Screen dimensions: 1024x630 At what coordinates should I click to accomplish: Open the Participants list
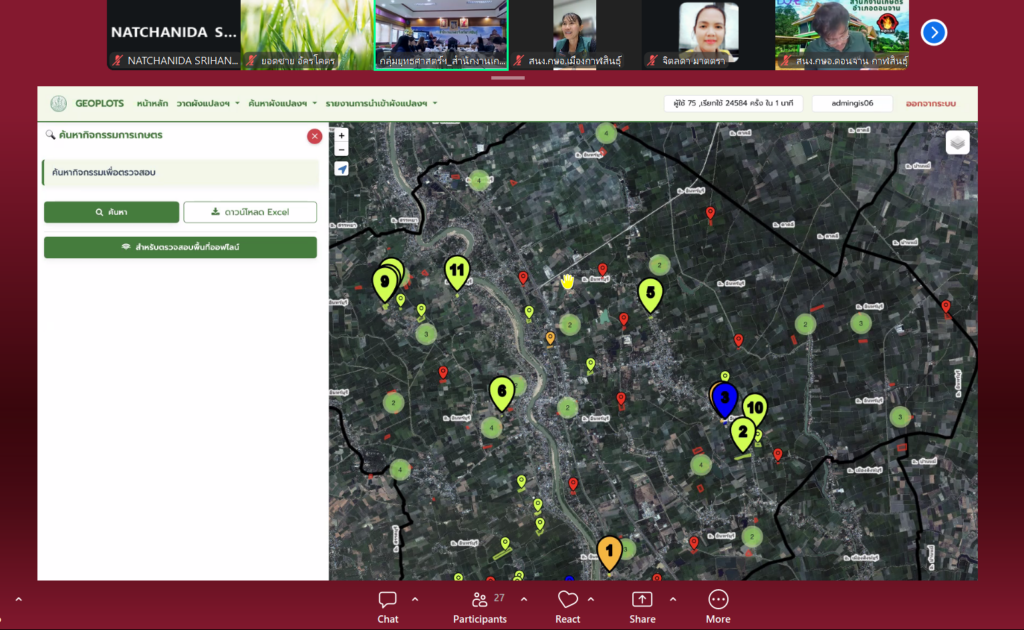tap(480, 607)
